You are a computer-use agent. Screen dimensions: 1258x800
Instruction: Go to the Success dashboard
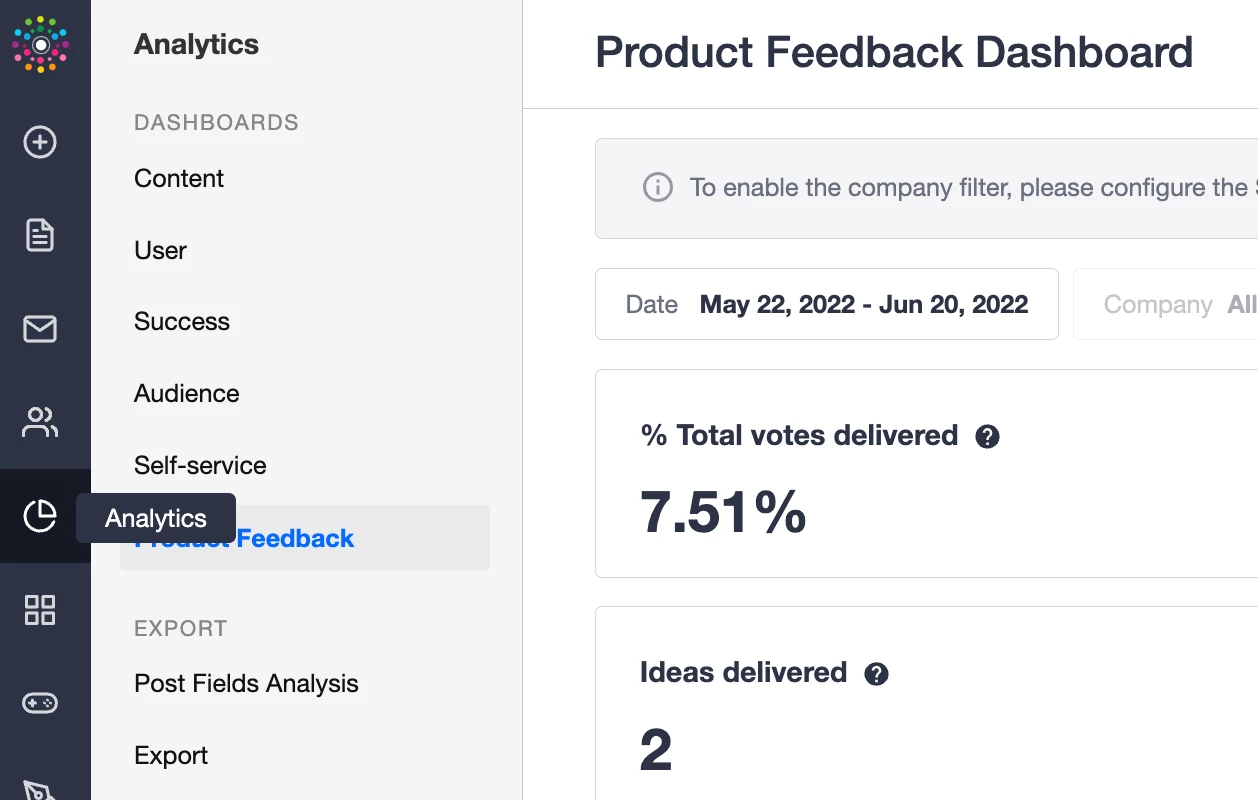182,321
